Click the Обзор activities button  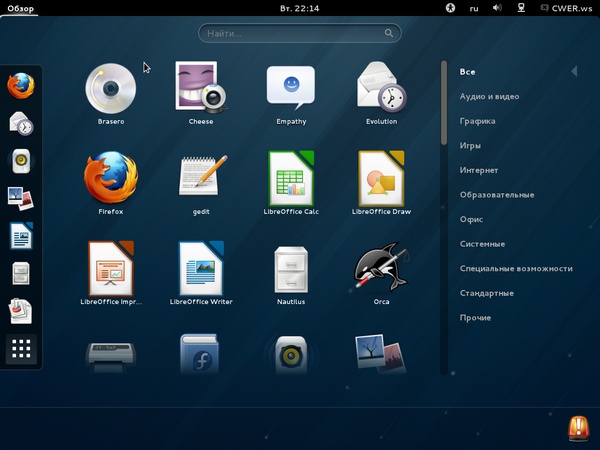[x=21, y=9]
